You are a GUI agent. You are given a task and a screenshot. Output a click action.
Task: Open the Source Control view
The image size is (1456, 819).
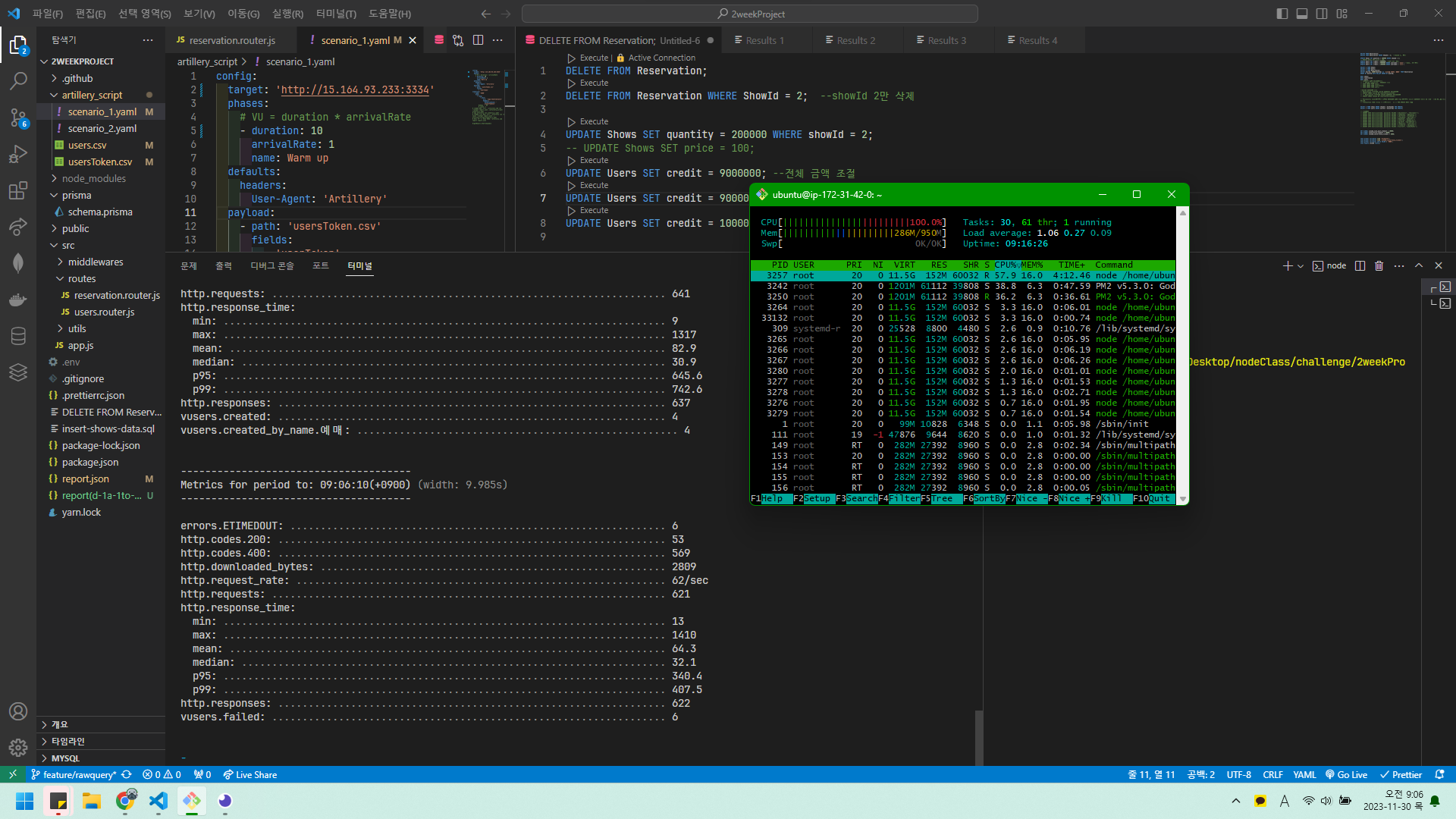tap(18, 117)
